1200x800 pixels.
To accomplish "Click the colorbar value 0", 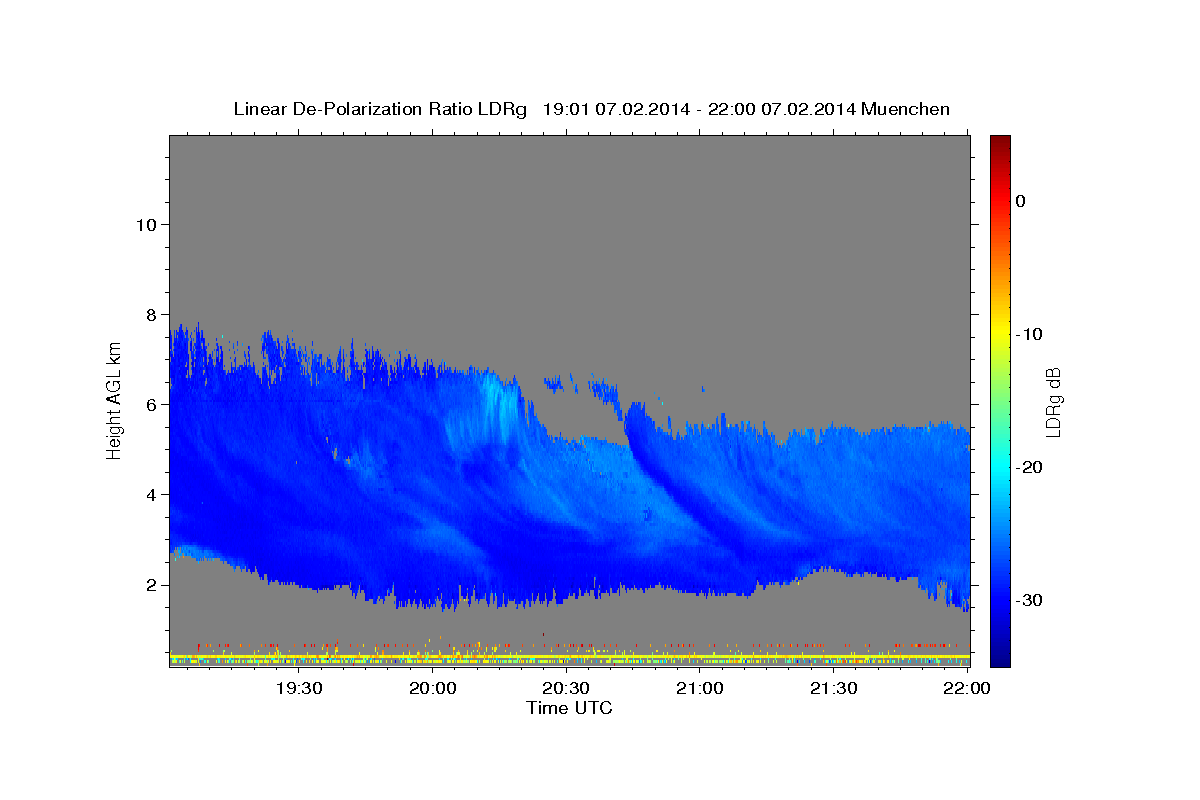I will (x=1021, y=201).
